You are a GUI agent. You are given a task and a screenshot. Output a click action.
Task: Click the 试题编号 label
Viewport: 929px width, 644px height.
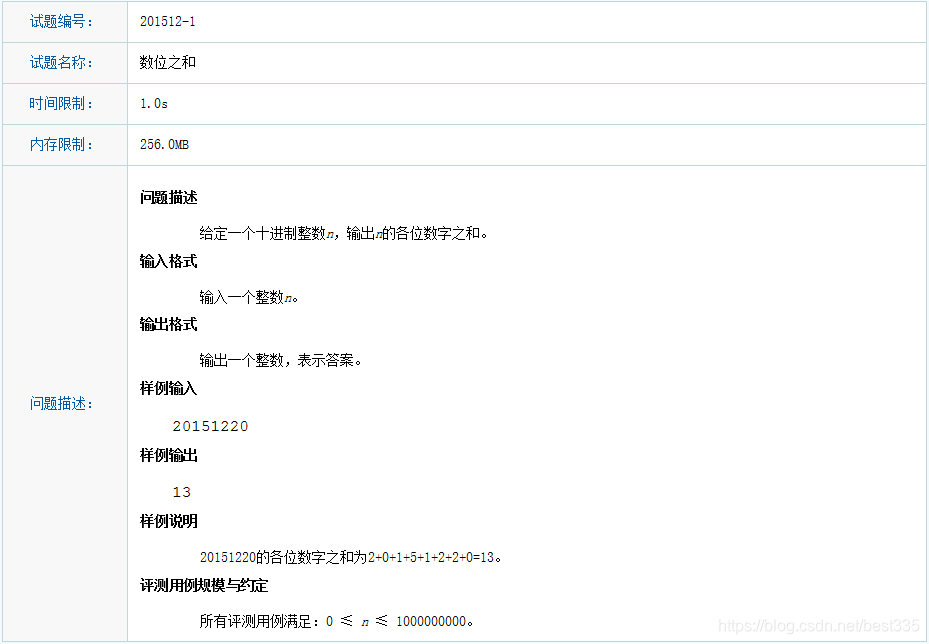pos(62,22)
